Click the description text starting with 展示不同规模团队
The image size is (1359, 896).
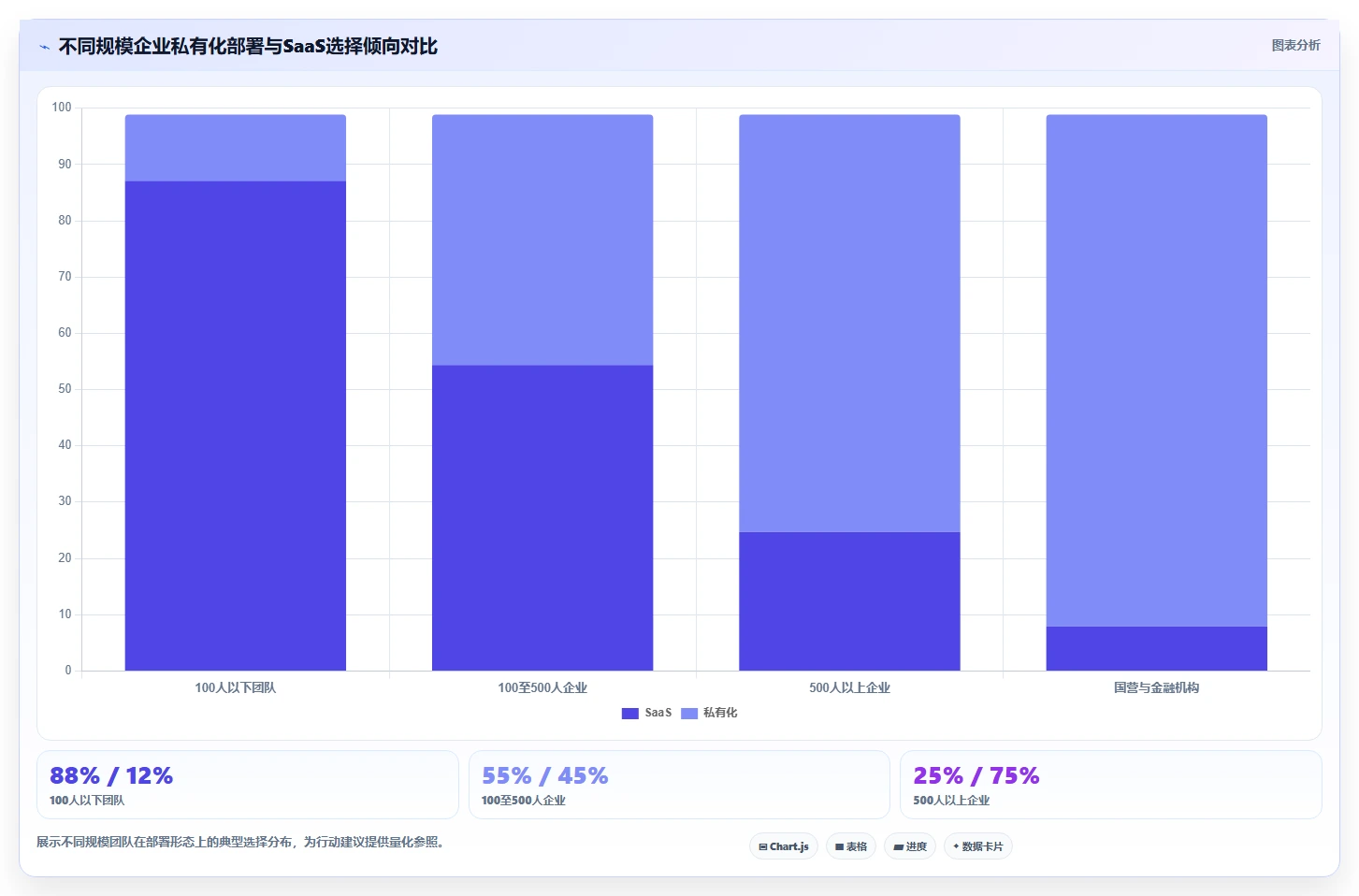[x=242, y=842]
